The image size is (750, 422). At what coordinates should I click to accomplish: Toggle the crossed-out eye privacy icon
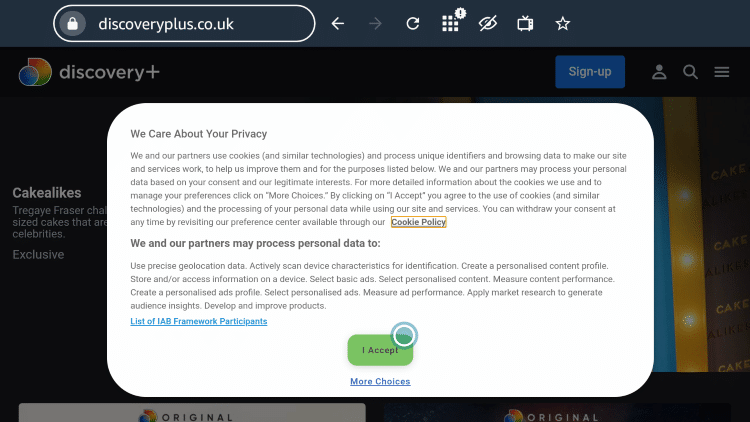coord(488,23)
